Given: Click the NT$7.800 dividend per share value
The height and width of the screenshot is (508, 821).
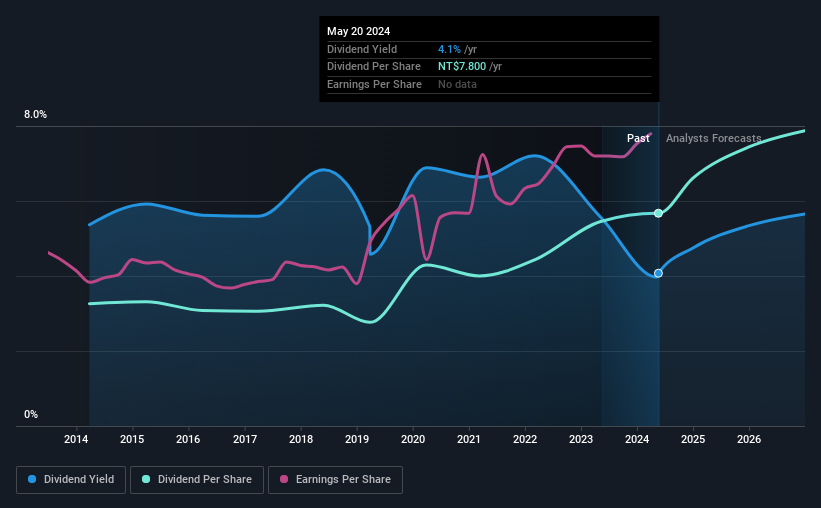Looking at the screenshot, I should (x=462, y=67).
